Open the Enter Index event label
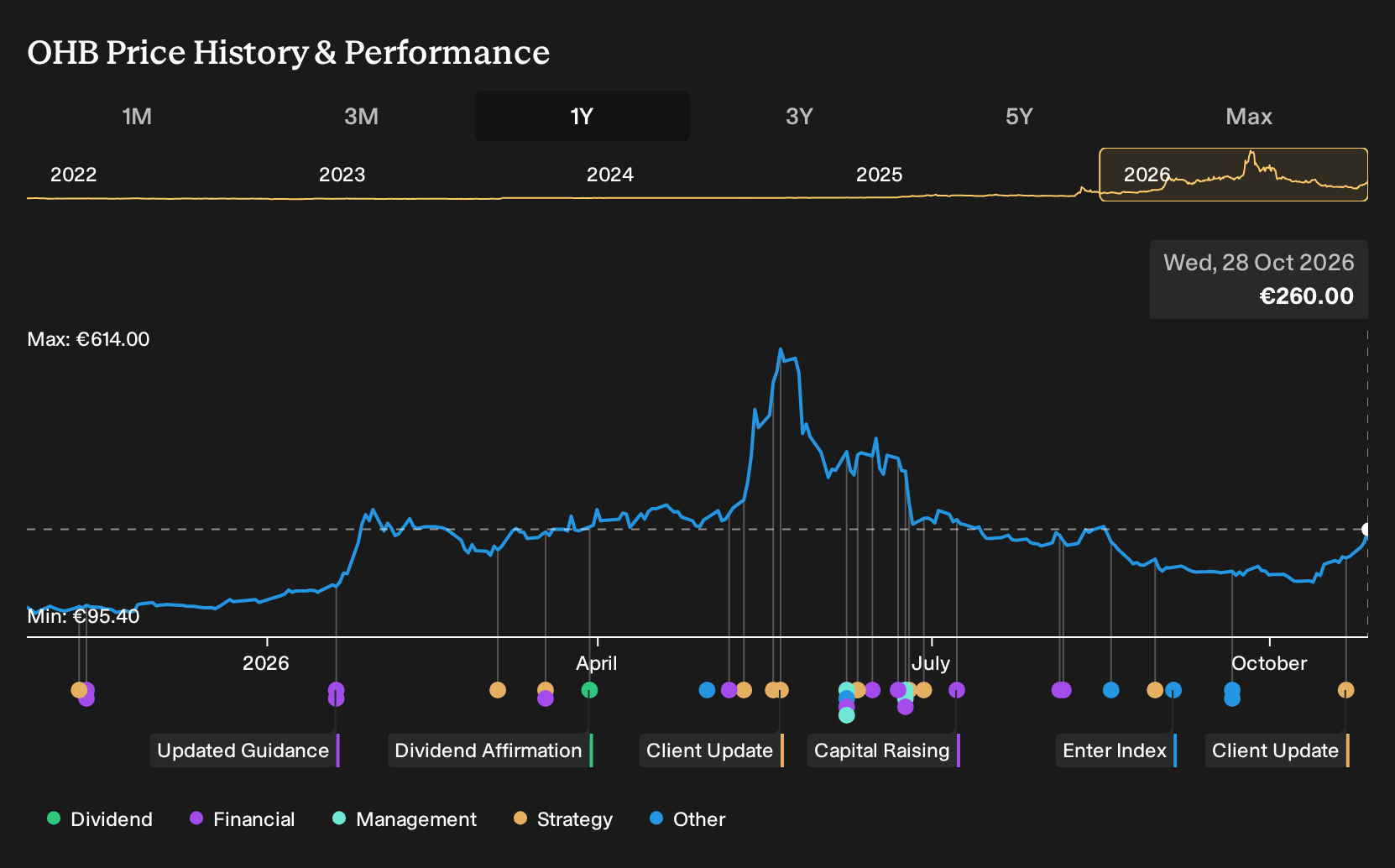Viewport: 1395px width, 868px height. 1116,750
